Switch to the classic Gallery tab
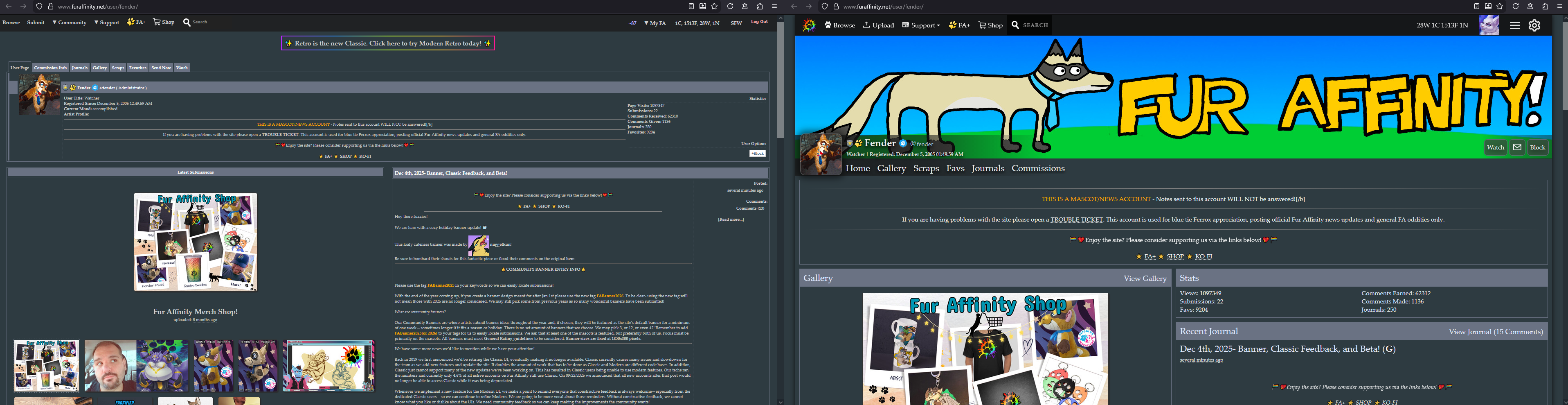 tap(100, 68)
